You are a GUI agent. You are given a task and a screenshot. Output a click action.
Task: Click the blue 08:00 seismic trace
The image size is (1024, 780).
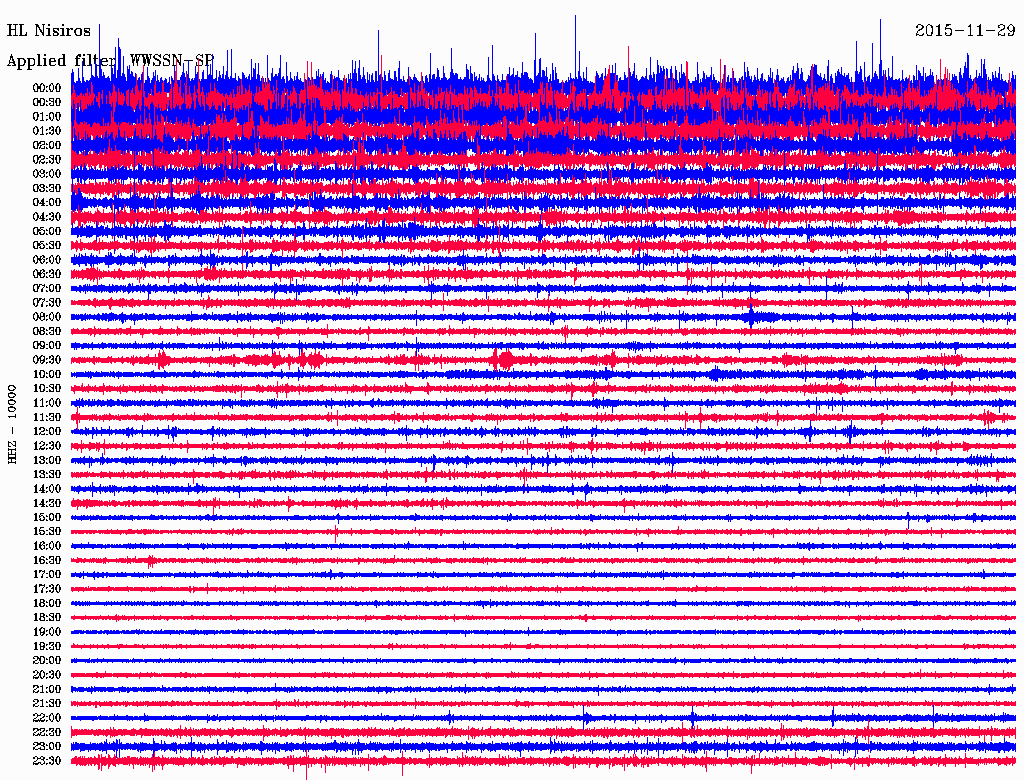[x=543, y=317]
